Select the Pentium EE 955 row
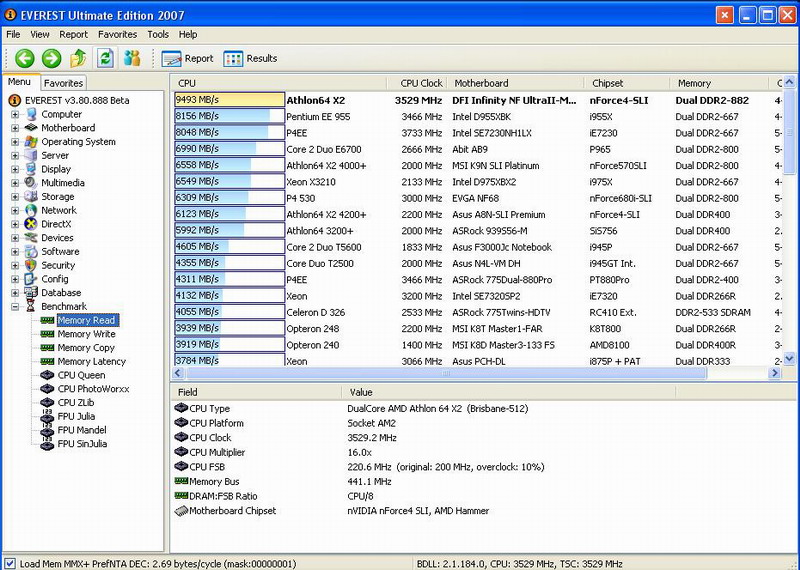The width and height of the screenshot is (800, 570). (x=477, y=116)
